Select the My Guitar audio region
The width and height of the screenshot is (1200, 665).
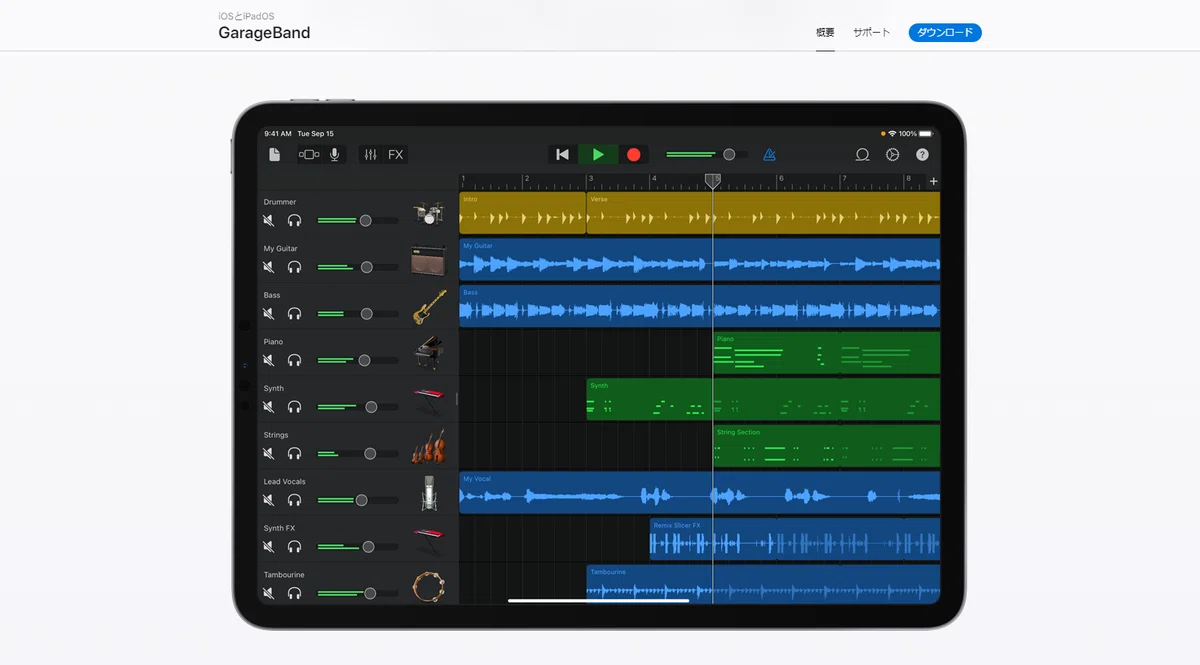[x=700, y=260]
